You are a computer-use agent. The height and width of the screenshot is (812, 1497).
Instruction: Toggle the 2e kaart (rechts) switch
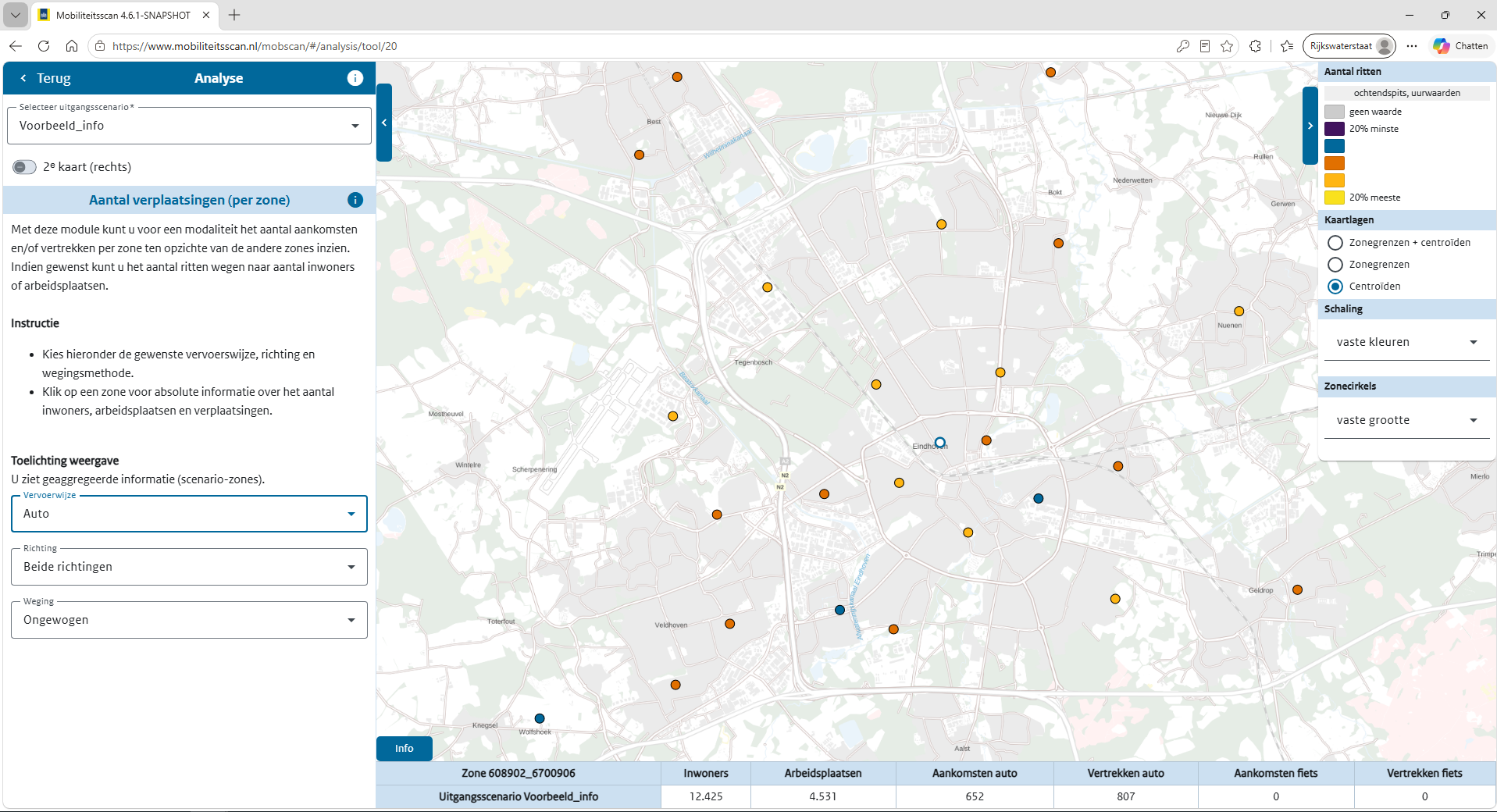24,167
